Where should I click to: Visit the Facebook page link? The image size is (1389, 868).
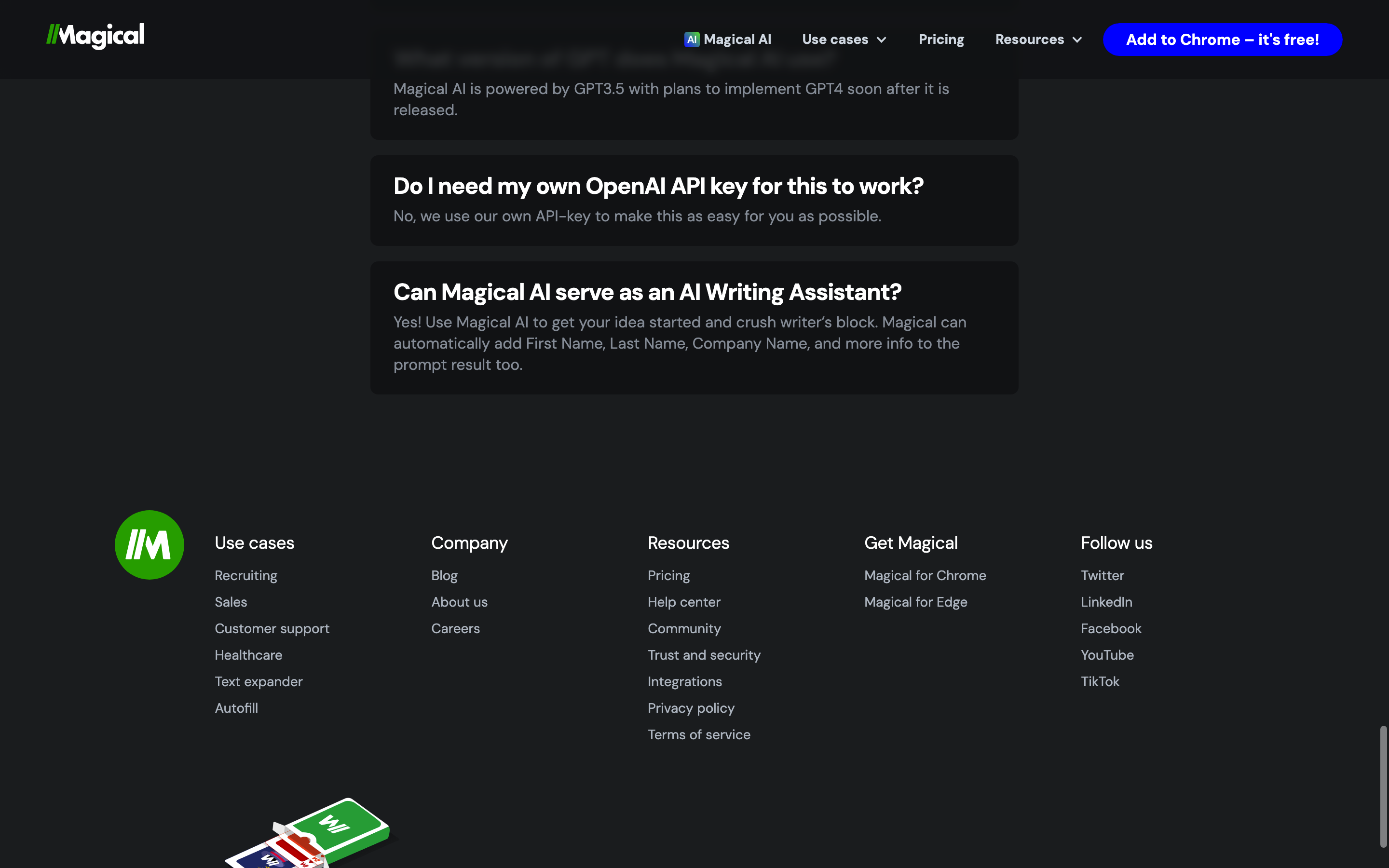(x=1111, y=628)
